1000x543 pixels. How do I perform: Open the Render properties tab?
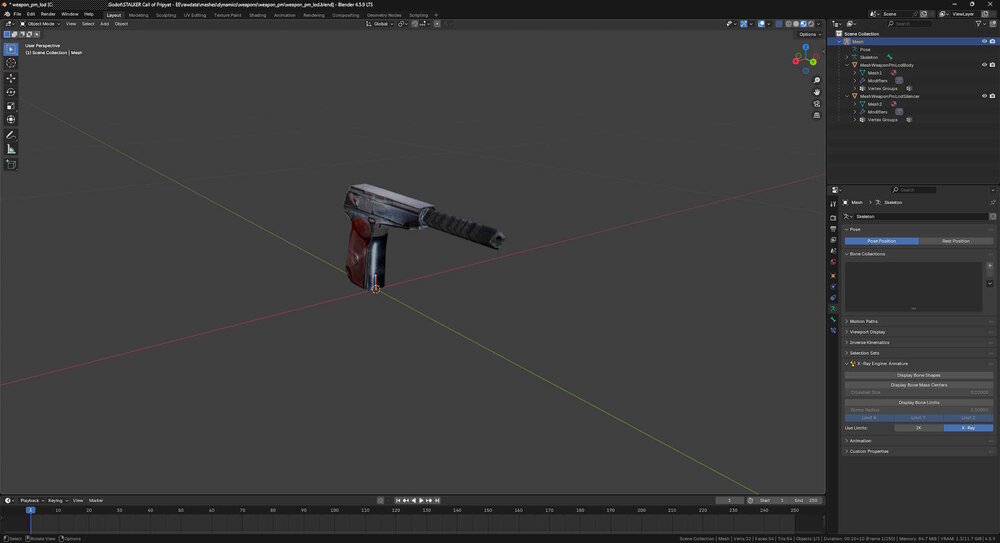(x=833, y=218)
